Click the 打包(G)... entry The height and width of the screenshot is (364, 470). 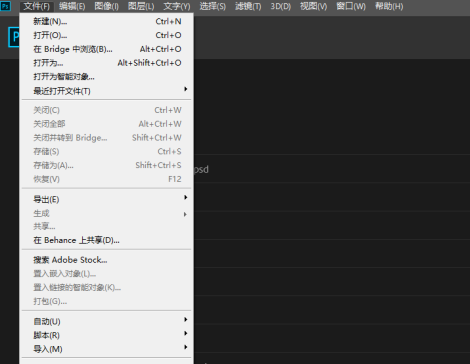pos(107,302)
